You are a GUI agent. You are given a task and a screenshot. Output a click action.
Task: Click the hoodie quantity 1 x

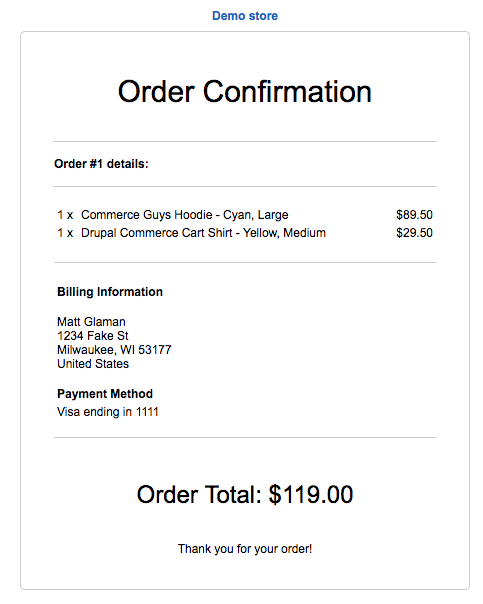(65, 215)
